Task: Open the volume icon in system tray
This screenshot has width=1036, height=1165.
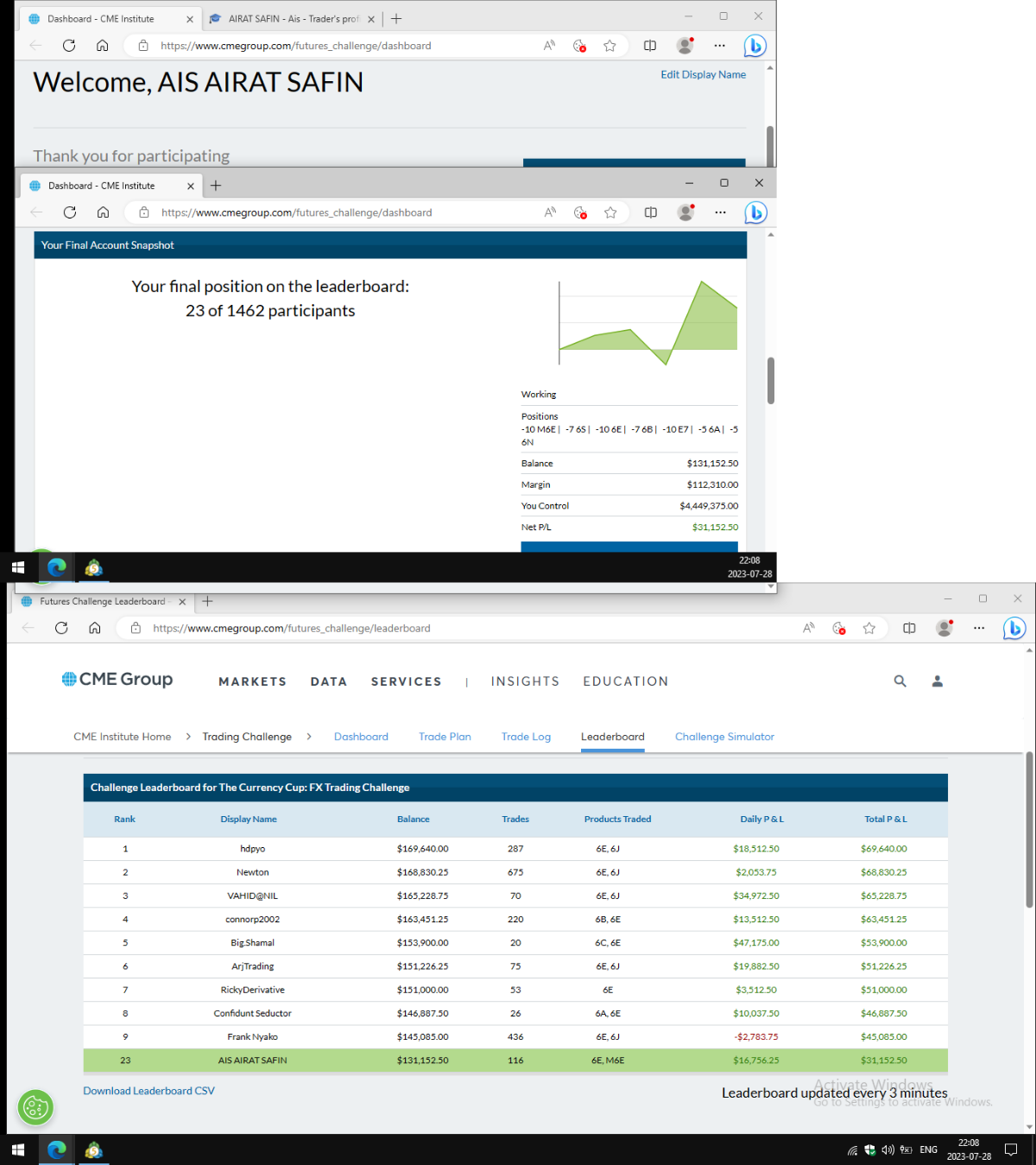Action: 888,1149
